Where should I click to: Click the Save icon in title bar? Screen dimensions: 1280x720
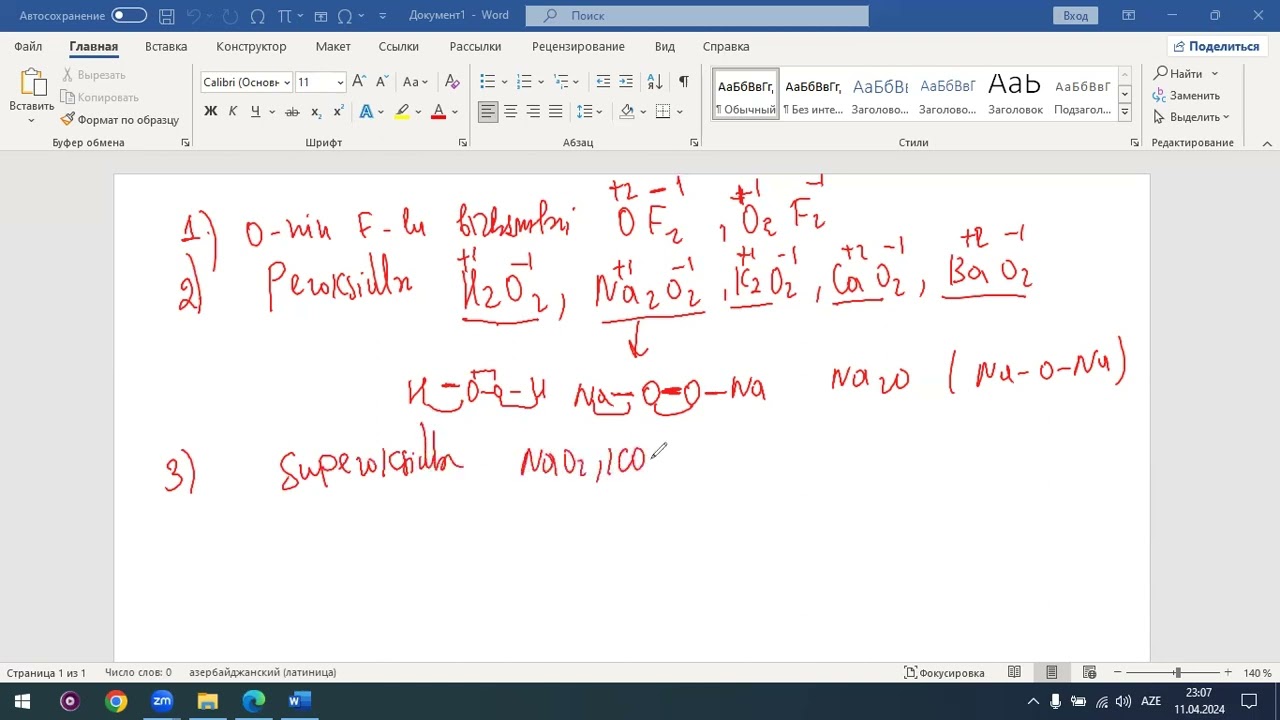point(167,16)
